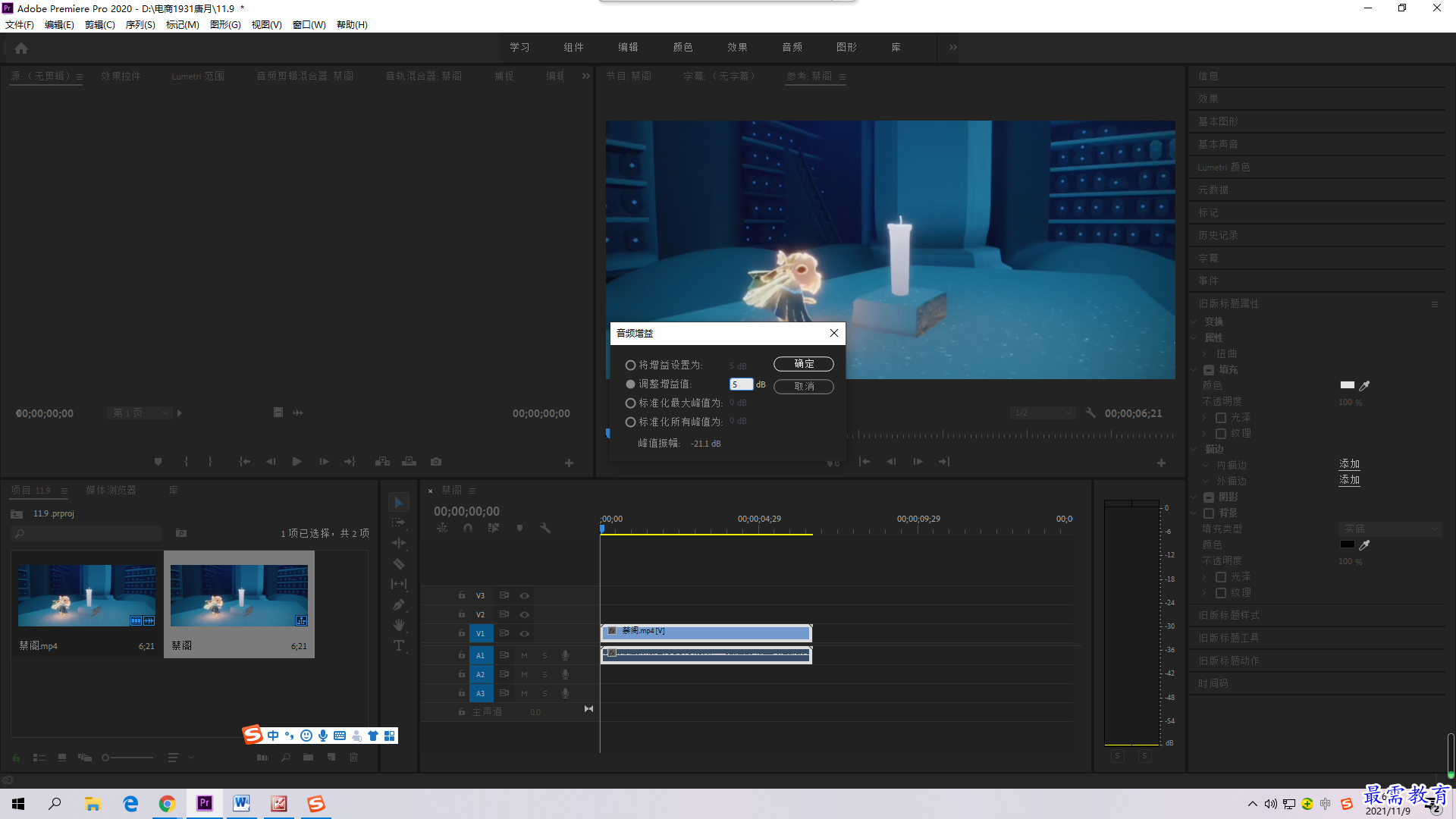
Task: Mute track A1 with M button
Action: [x=524, y=655]
